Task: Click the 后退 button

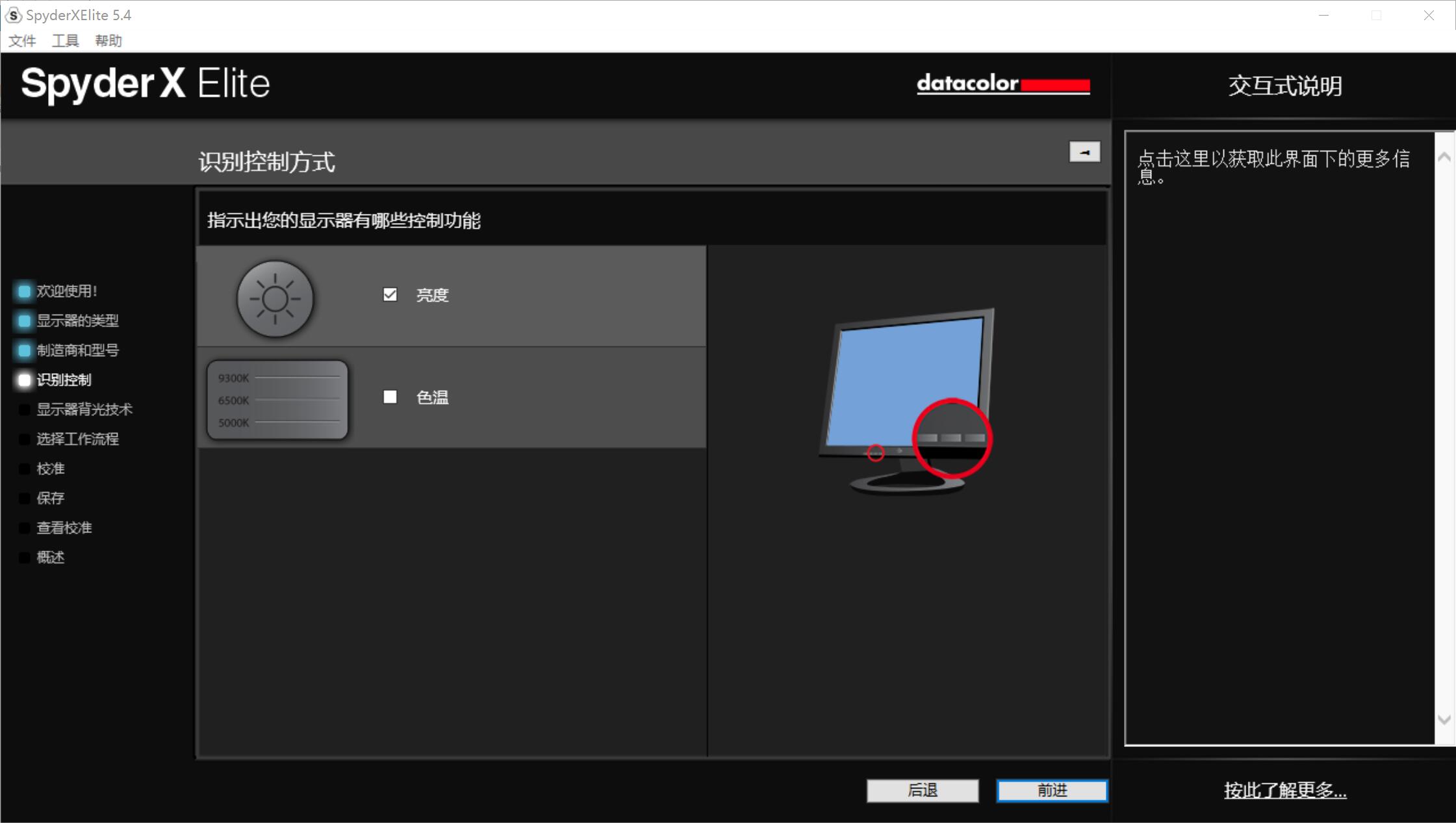Action: click(923, 790)
